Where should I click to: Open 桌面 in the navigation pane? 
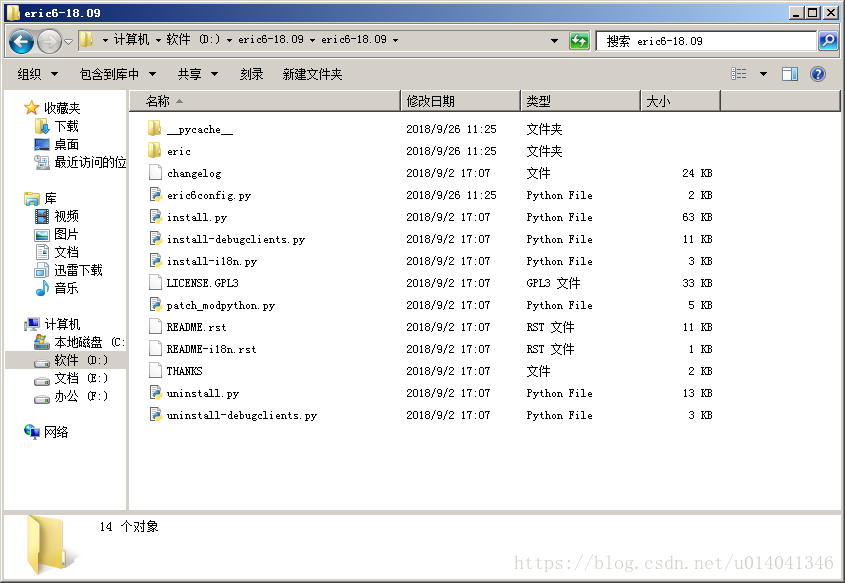57,144
